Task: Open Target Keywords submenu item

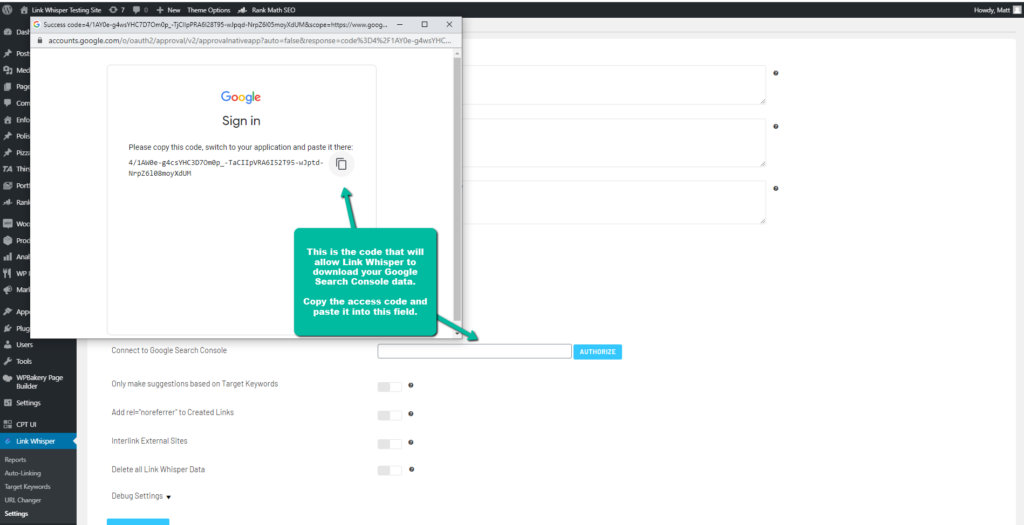Action: coord(27,487)
